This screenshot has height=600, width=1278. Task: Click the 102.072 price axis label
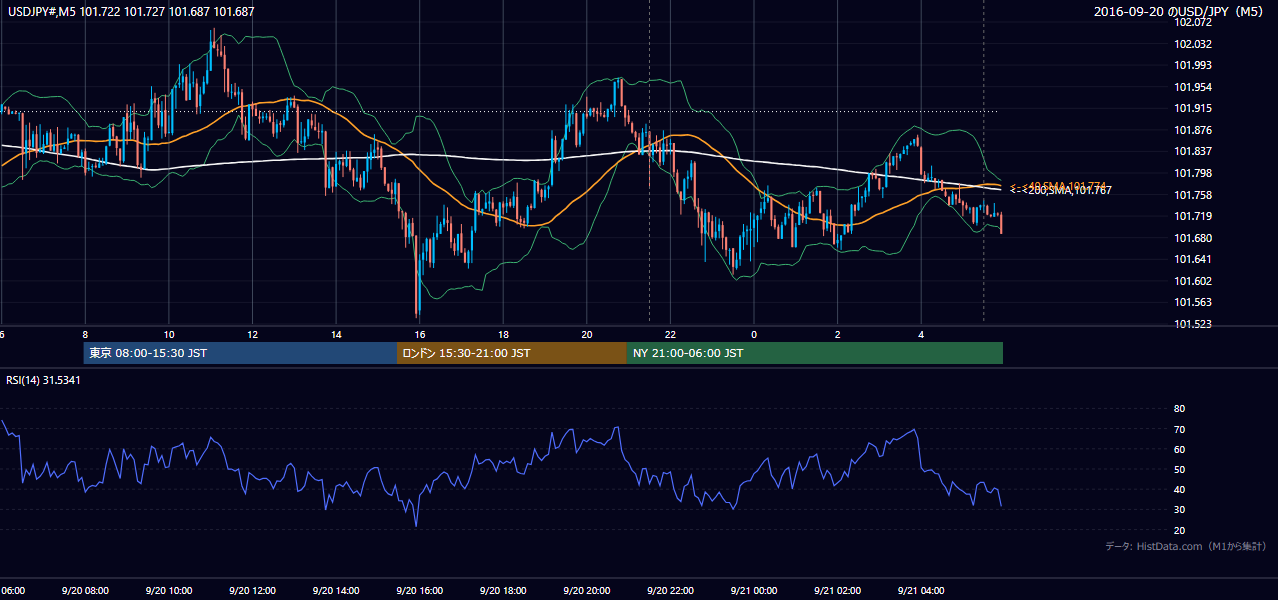1193,22
